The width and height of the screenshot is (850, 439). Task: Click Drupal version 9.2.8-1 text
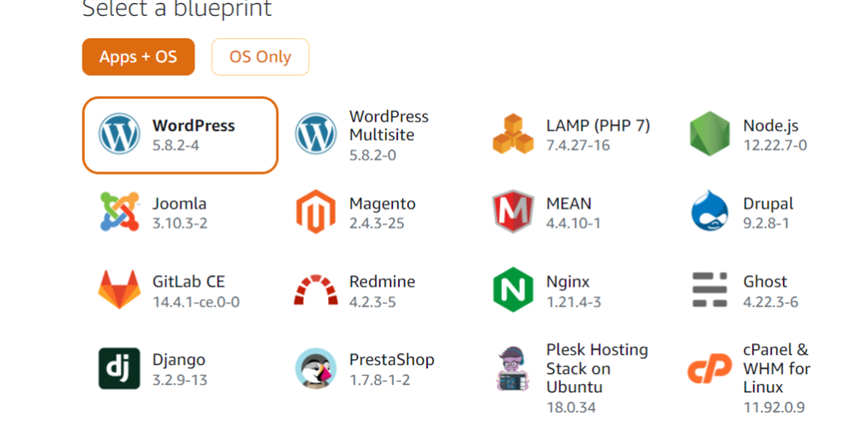(766, 223)
